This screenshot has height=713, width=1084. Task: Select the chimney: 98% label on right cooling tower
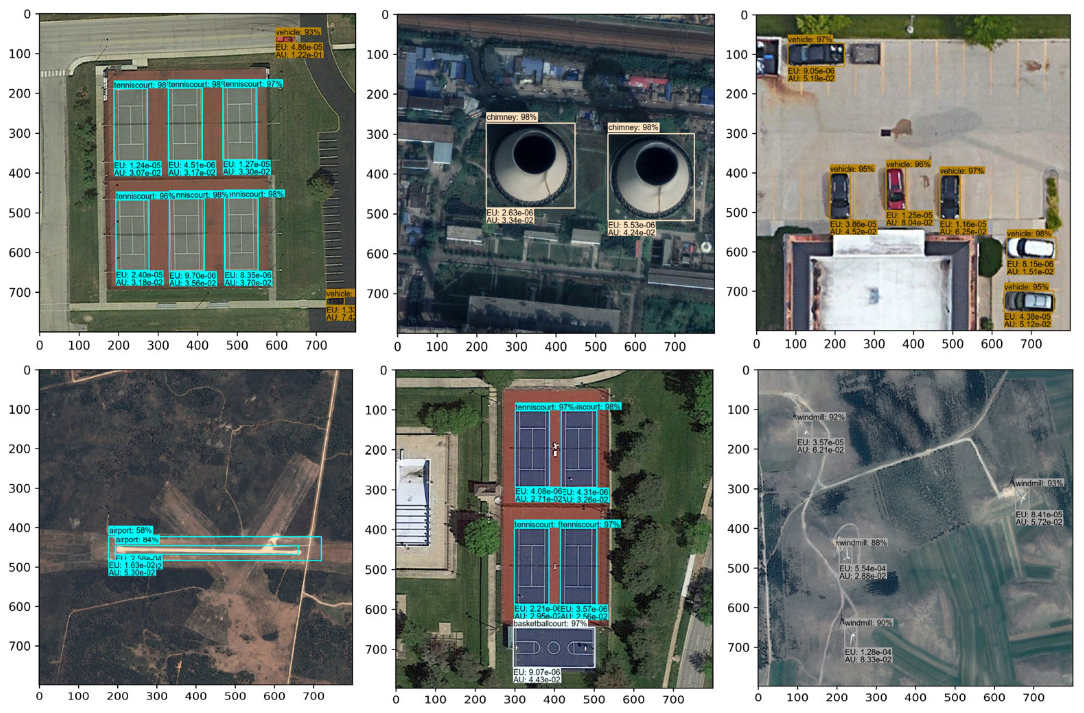(x=634, y=129)
